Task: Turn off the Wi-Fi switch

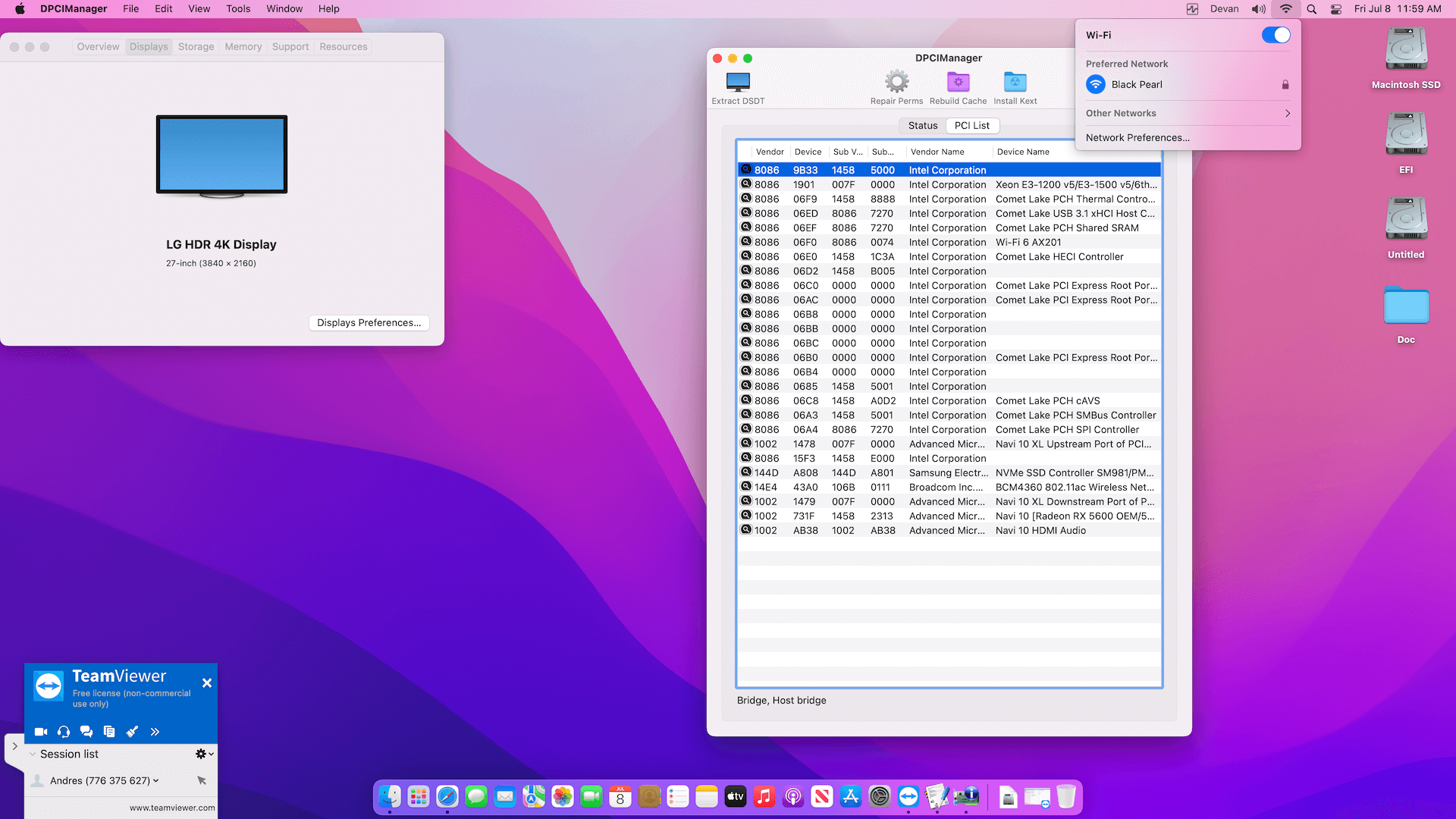Action: pyautogui.click(x=1276, y=35)
